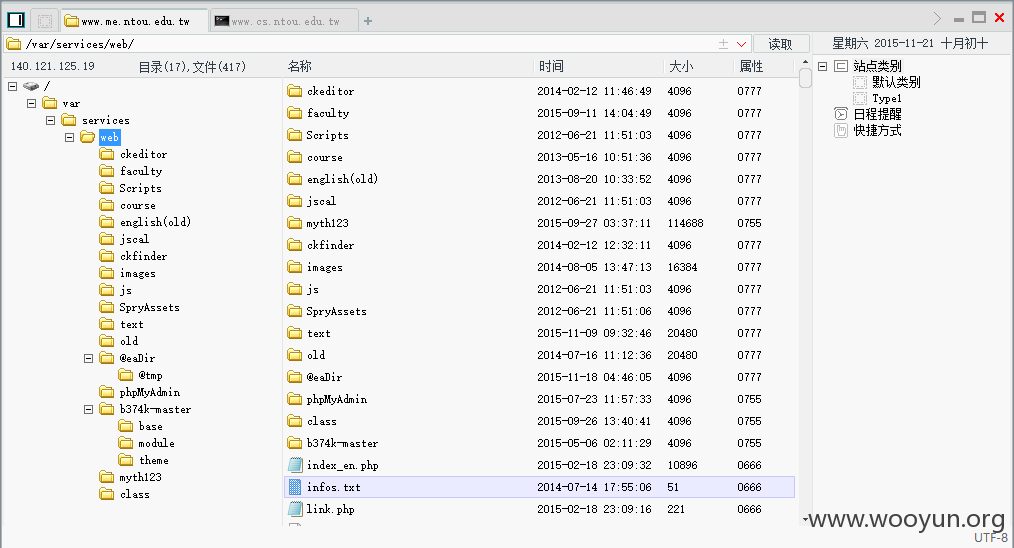Image resolution: width=1014 pixels, height=548 pixels.
Task: Select the faculty folder in the tree
Action: (141, 171)
